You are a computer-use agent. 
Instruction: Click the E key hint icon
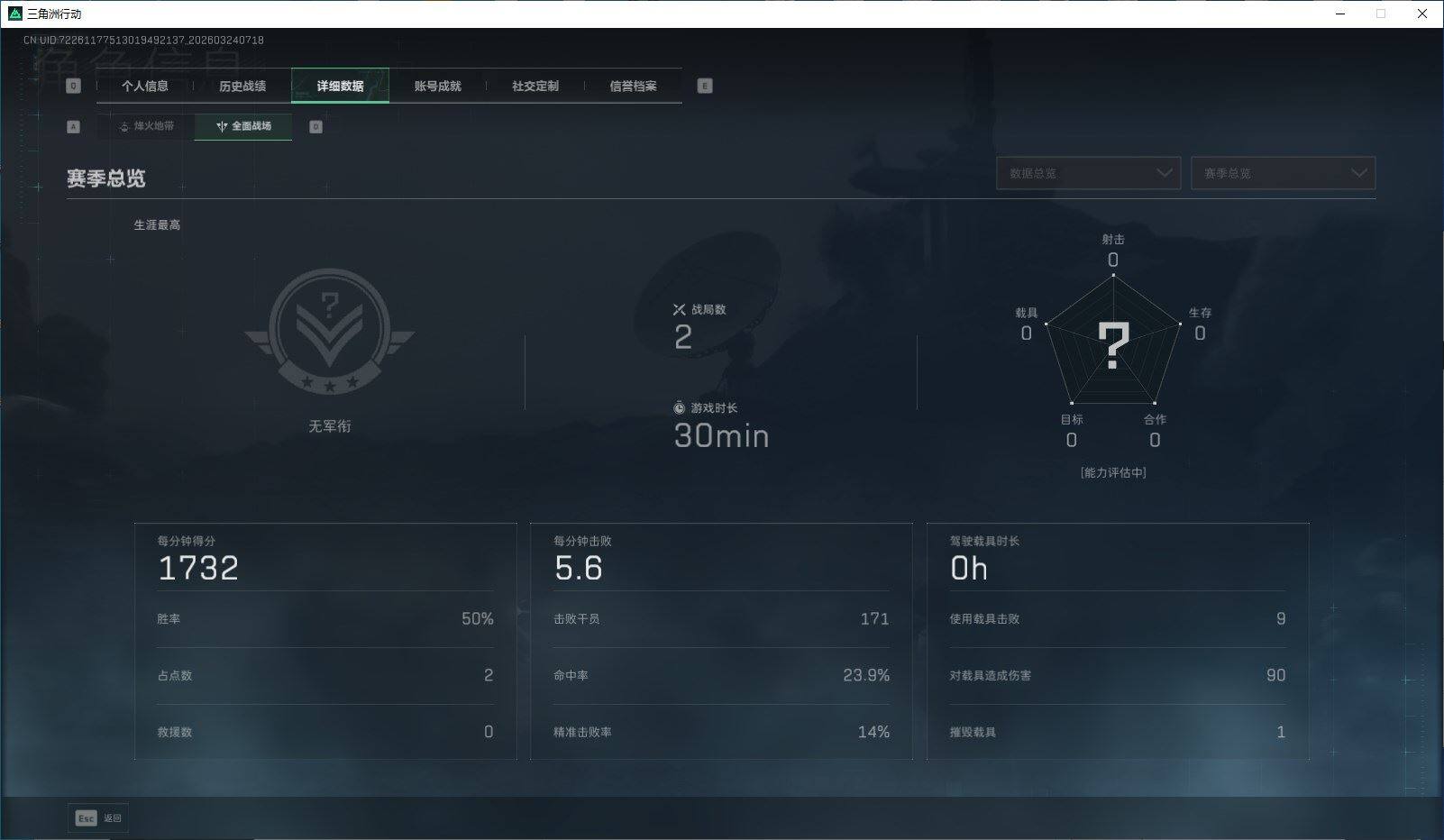coord(705,86)
